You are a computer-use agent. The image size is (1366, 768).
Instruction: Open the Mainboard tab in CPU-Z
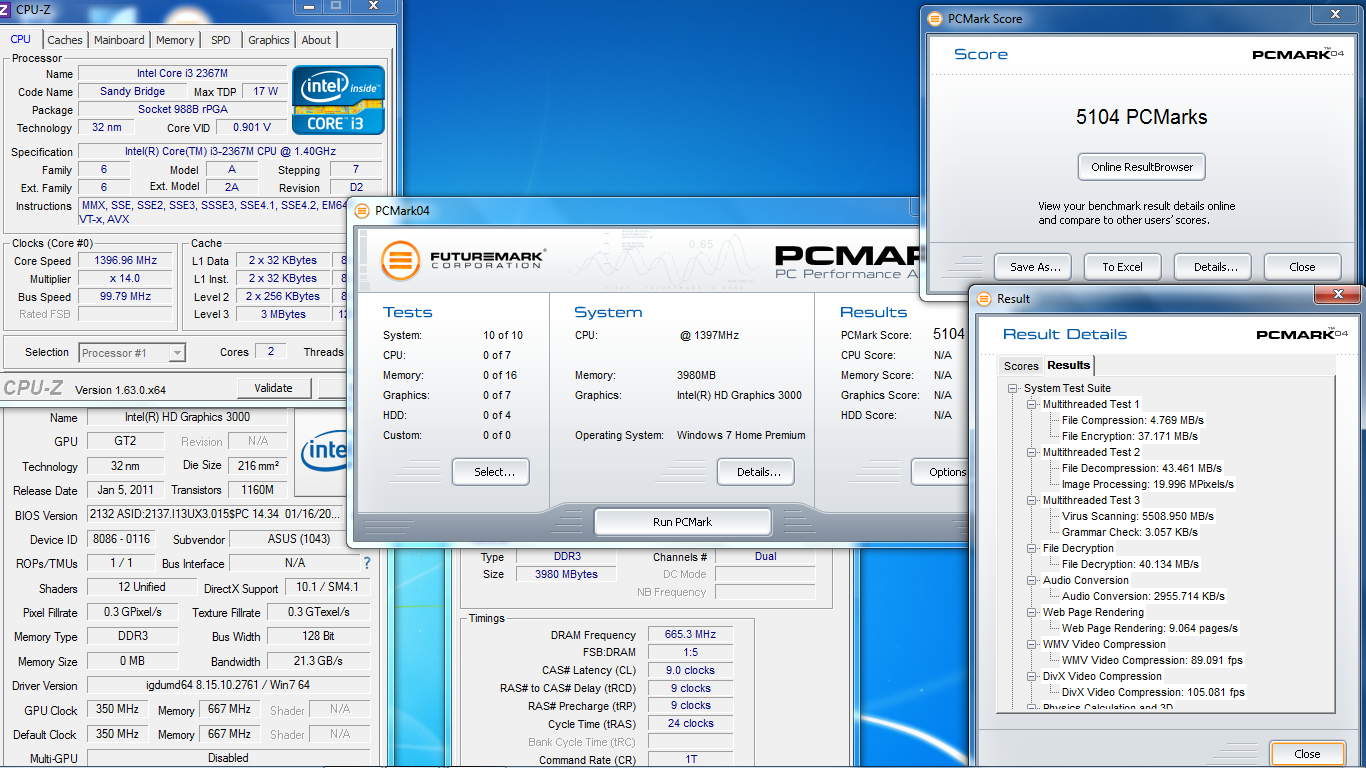tap(119, 40)
